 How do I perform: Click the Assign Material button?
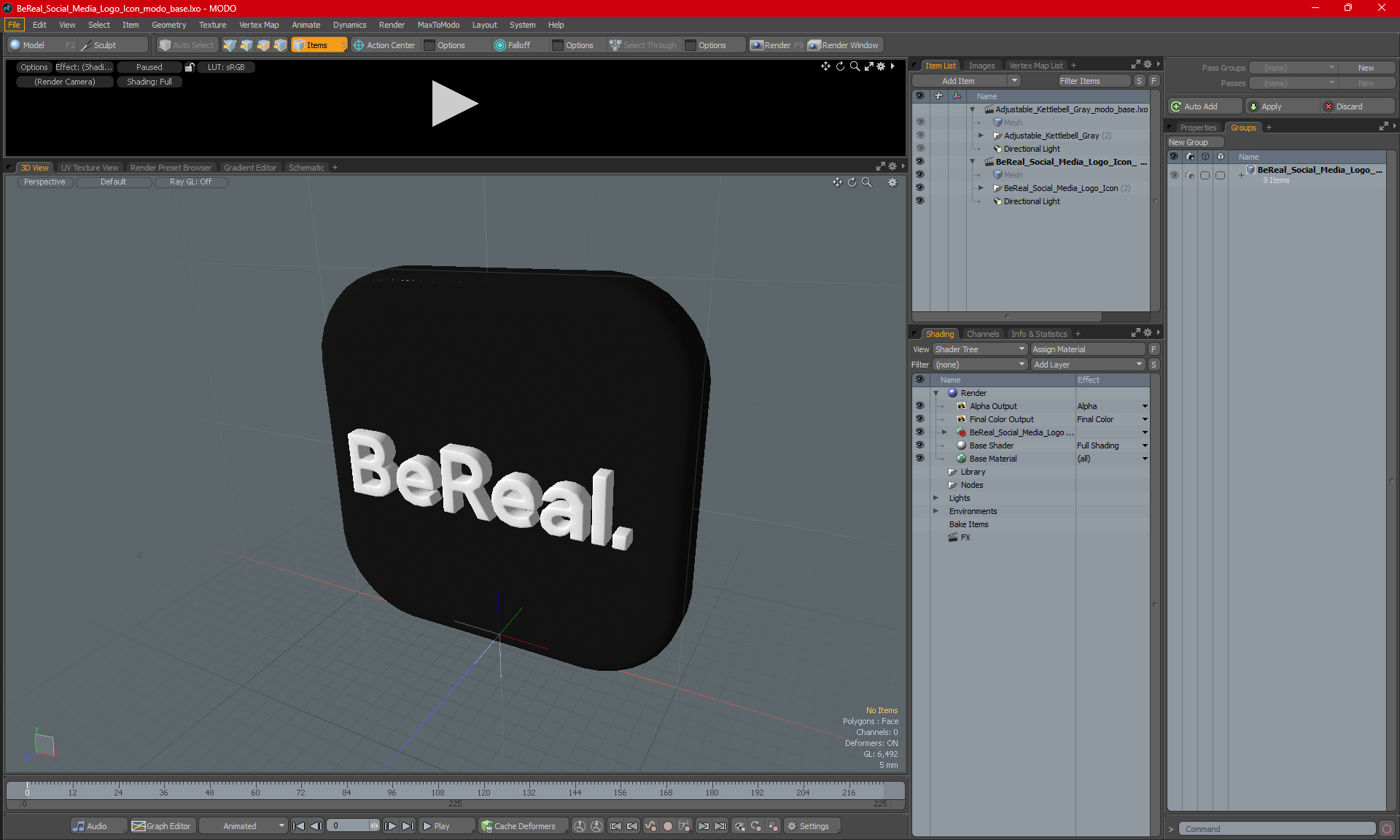point(1088,349)
